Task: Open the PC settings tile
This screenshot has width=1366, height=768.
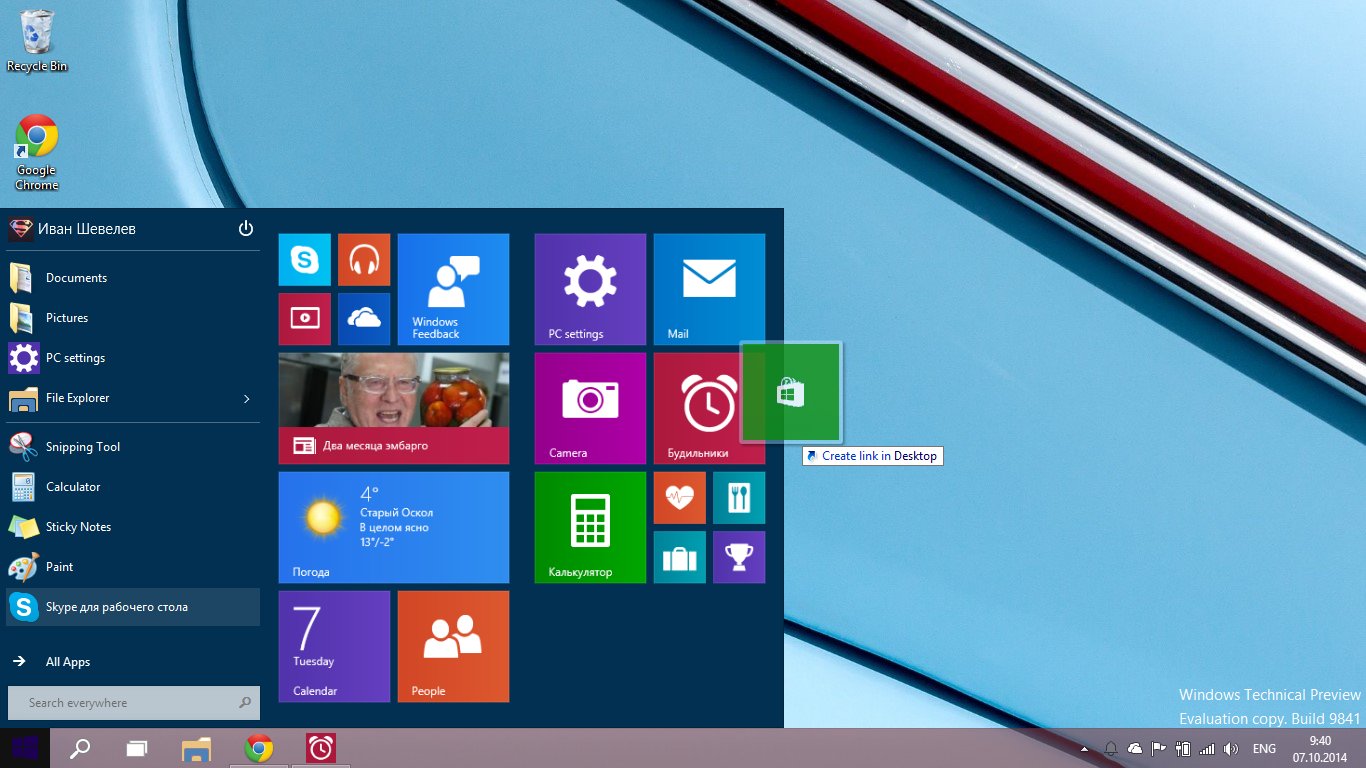Action: pyautogui.click(x=590, y=289)
